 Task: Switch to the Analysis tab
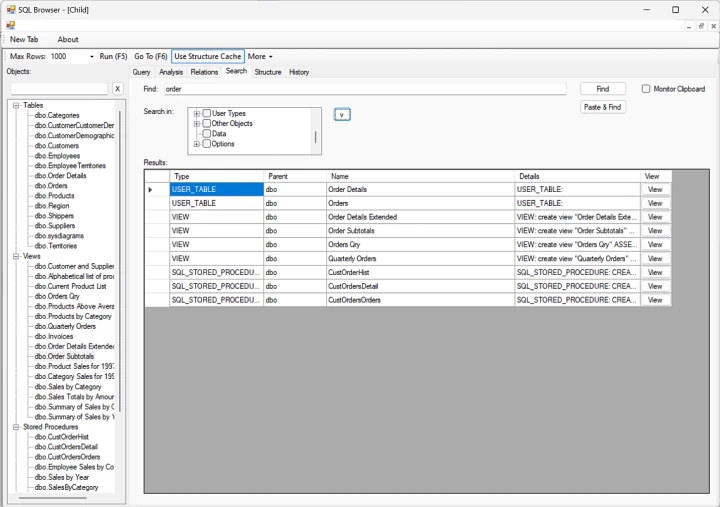point(171,72)
